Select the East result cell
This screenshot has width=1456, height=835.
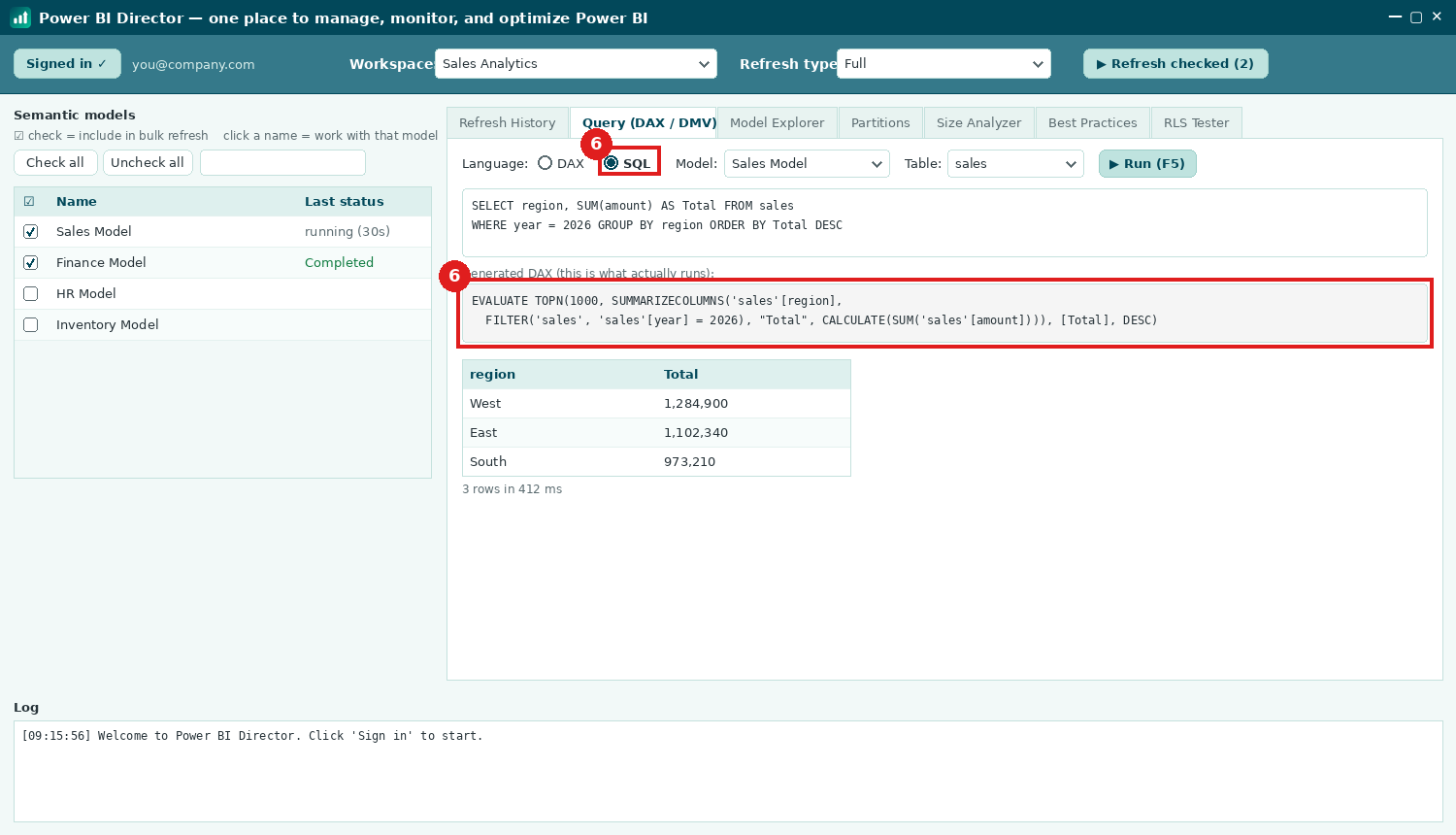point(483,432)
